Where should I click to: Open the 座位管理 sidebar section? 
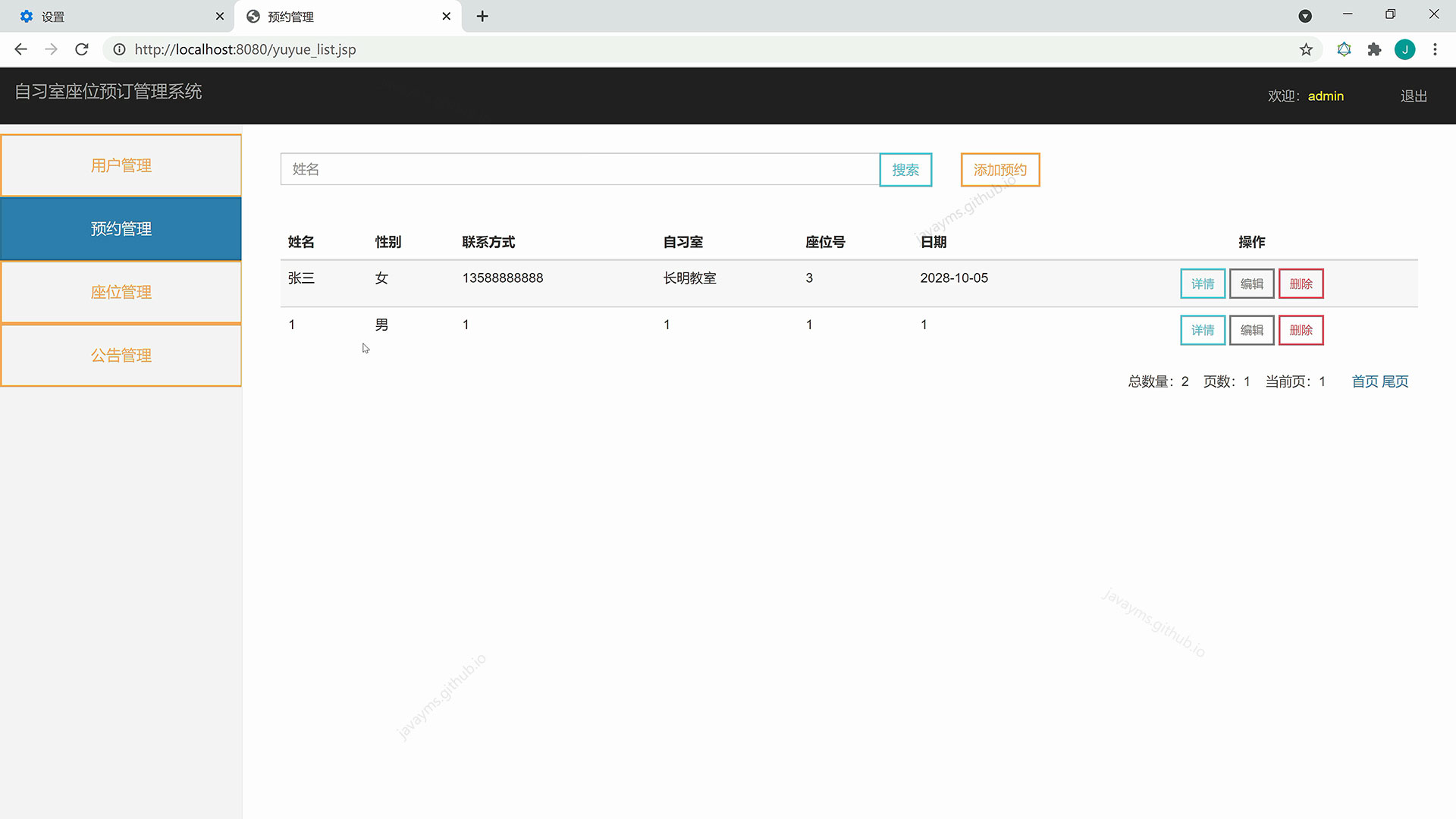[121, 291]
